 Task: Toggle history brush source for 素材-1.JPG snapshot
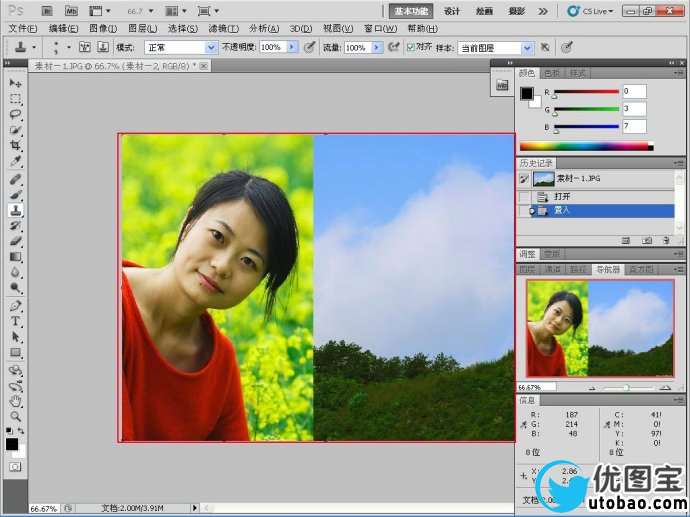coord(524,179)
